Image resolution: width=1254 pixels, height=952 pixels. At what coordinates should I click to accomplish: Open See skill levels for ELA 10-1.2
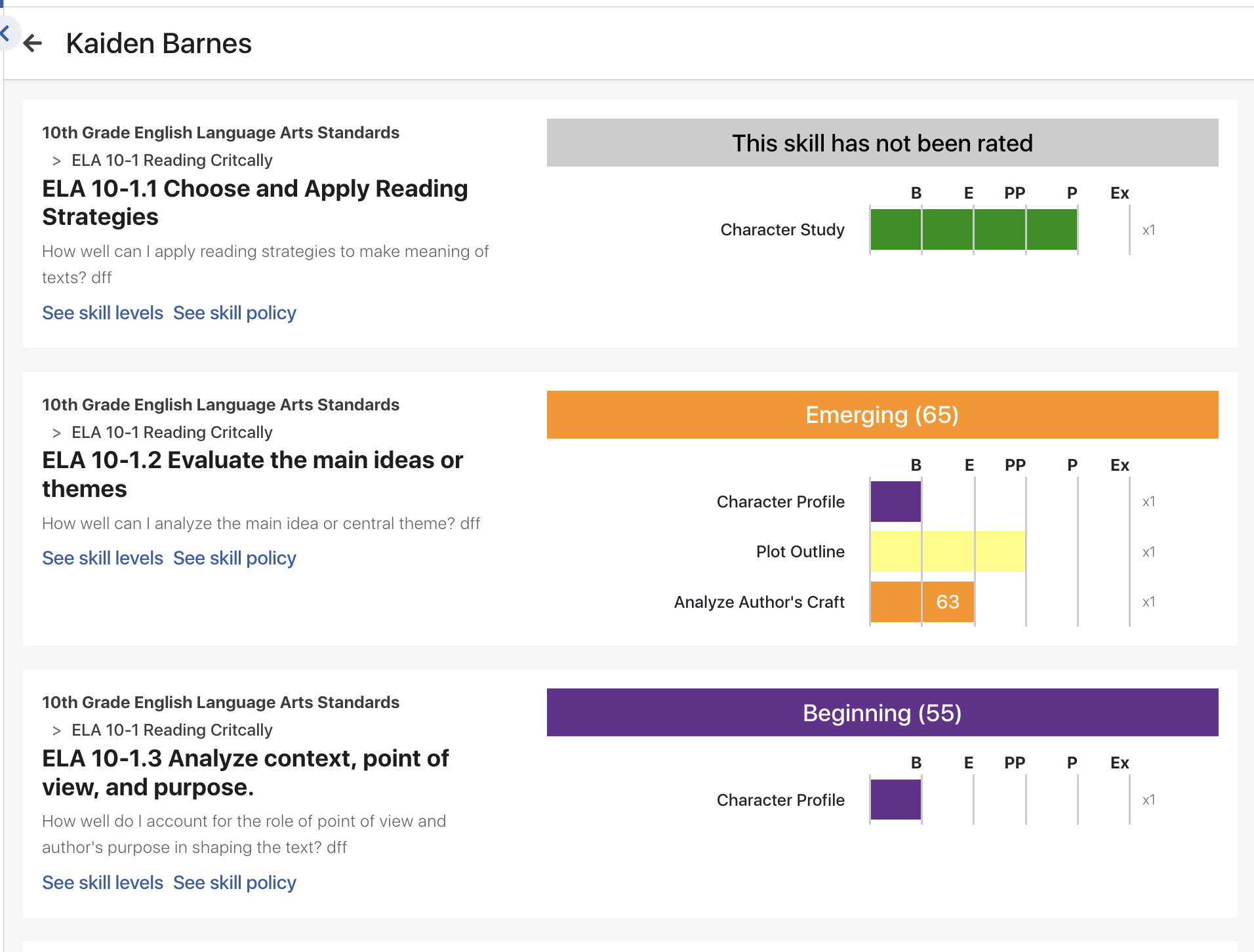[102, 558]
